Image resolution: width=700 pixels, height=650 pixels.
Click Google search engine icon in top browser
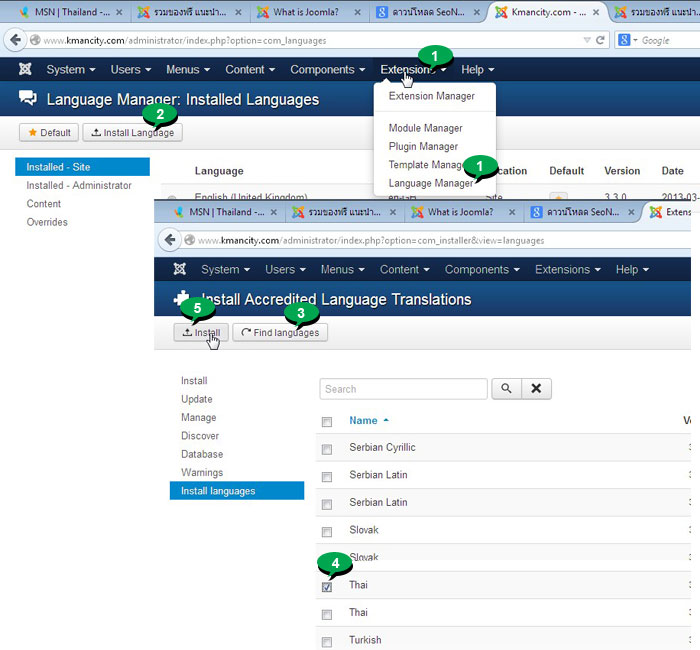point(624,40)
